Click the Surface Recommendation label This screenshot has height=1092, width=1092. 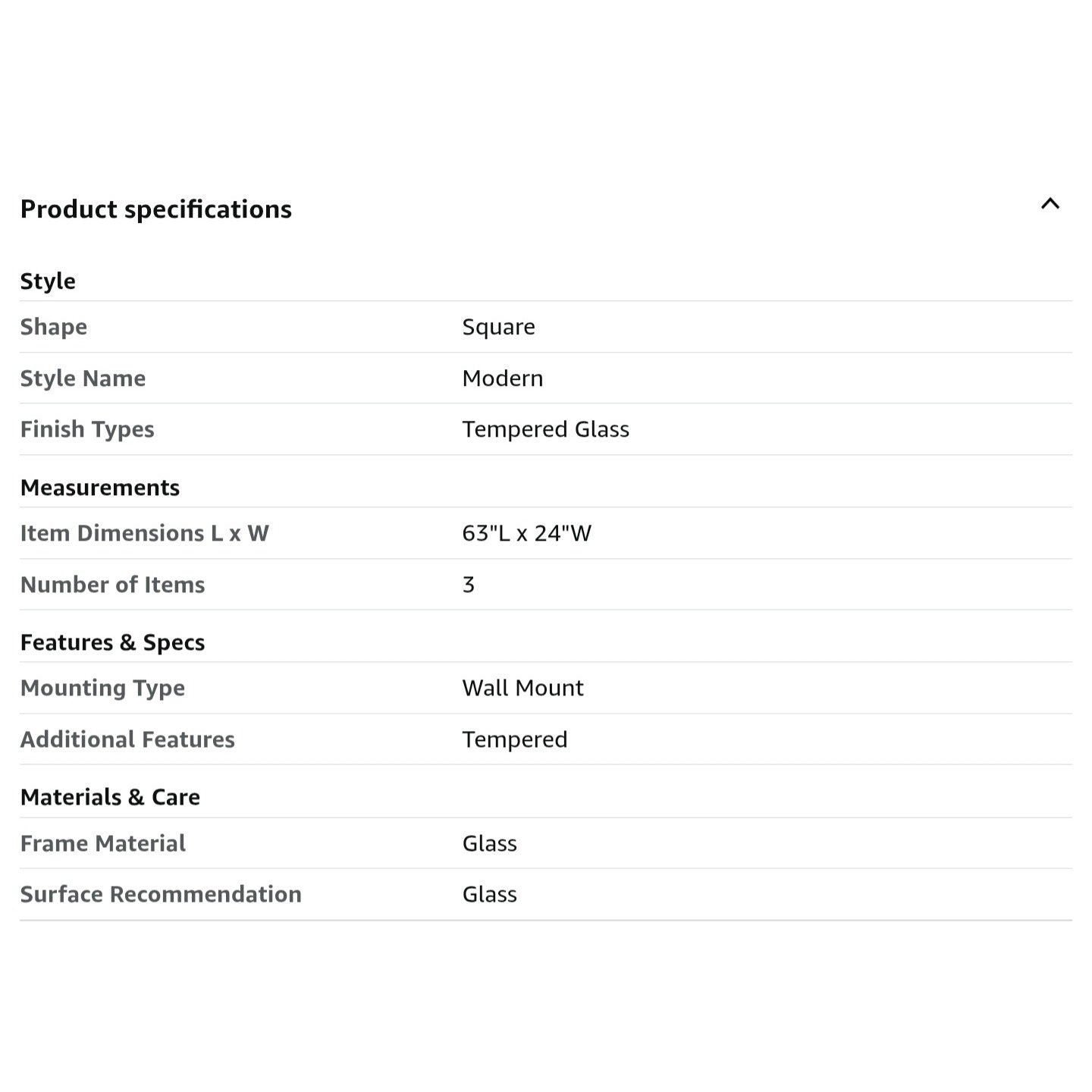(x=161, y=894)
